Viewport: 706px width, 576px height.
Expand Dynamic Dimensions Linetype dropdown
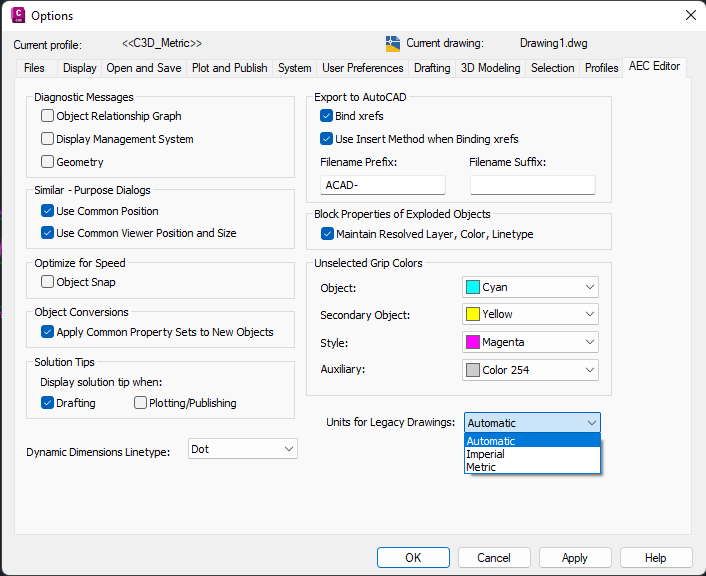[243, 449]
